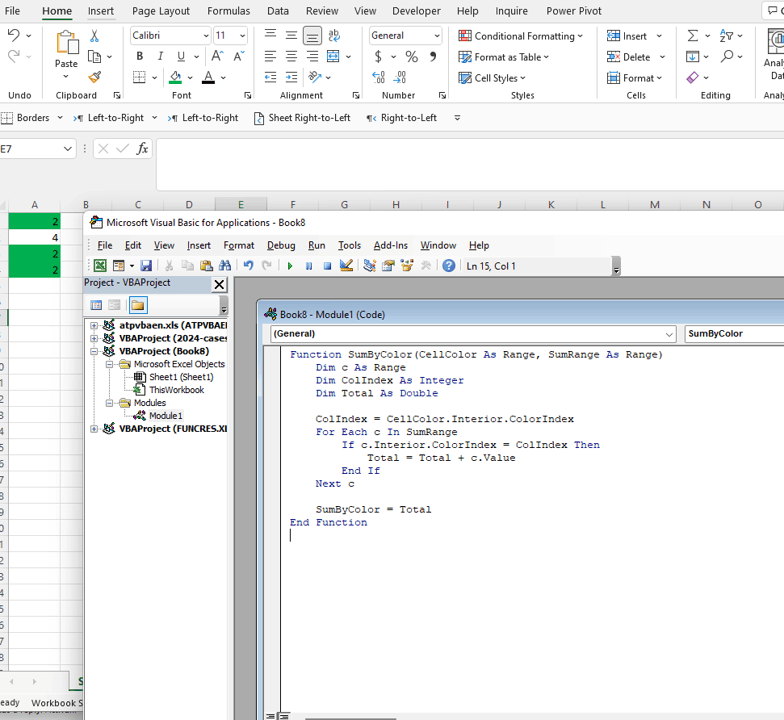Viewport: 784px width, 720px height.
Task: Open the Name Box dropdown arrow
Action: click(68, 148)
